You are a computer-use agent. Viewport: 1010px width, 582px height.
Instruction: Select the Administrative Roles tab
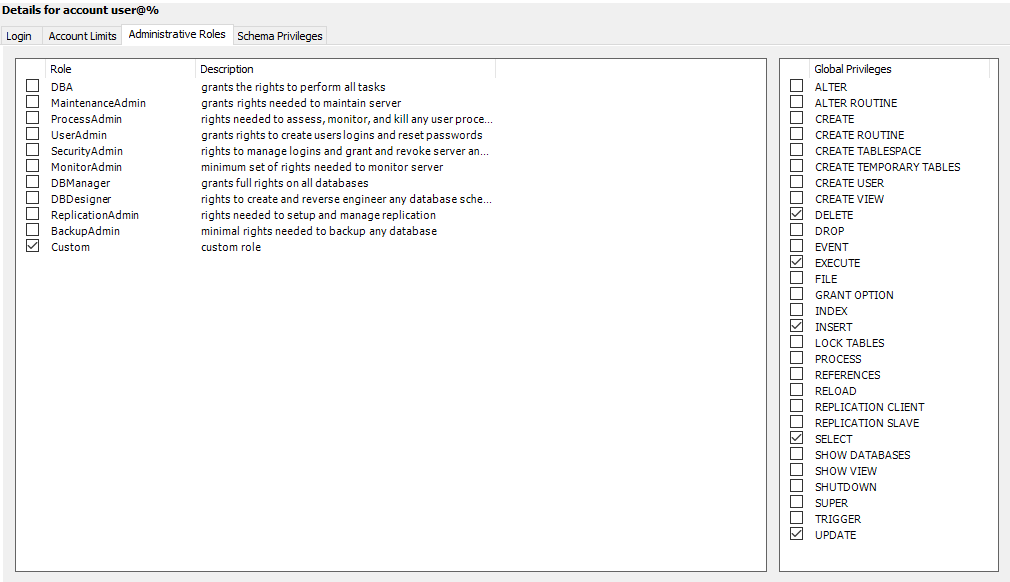click(x=177, y=34)
